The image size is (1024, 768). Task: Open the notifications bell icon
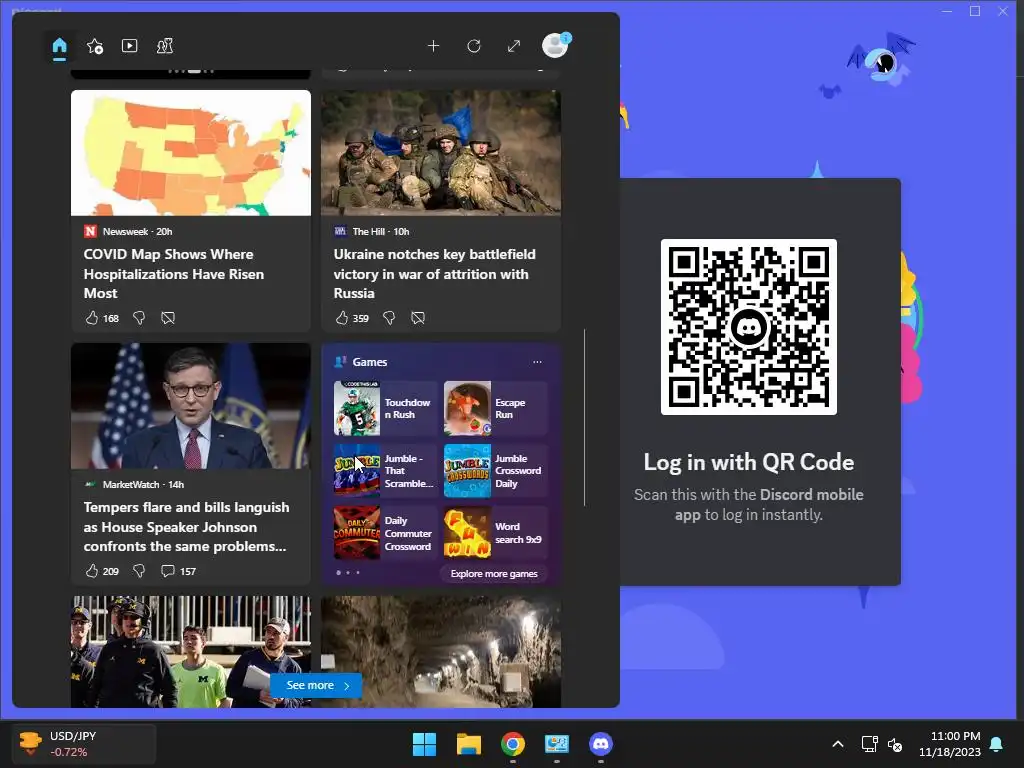(997, 744)
